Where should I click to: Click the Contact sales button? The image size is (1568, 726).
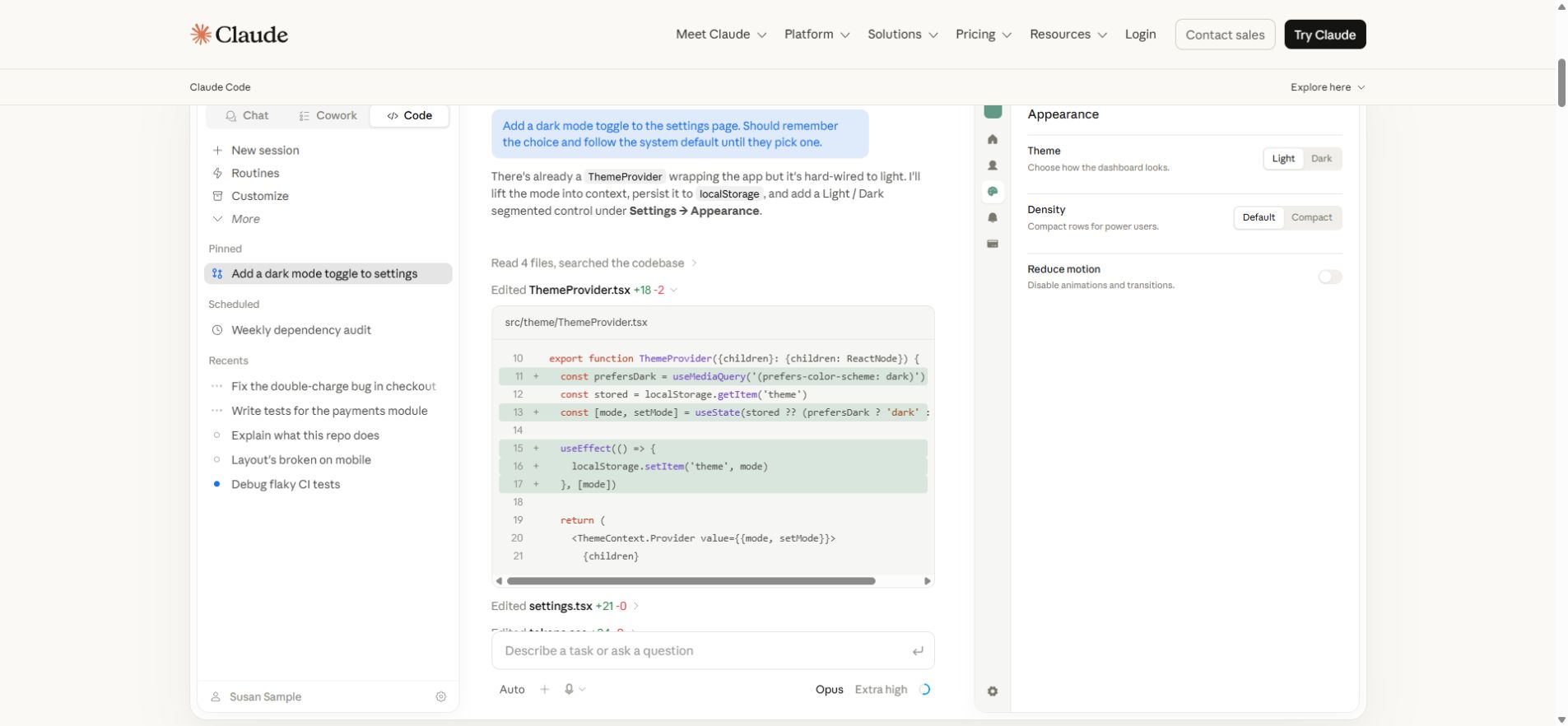[x=1225, y=35]
